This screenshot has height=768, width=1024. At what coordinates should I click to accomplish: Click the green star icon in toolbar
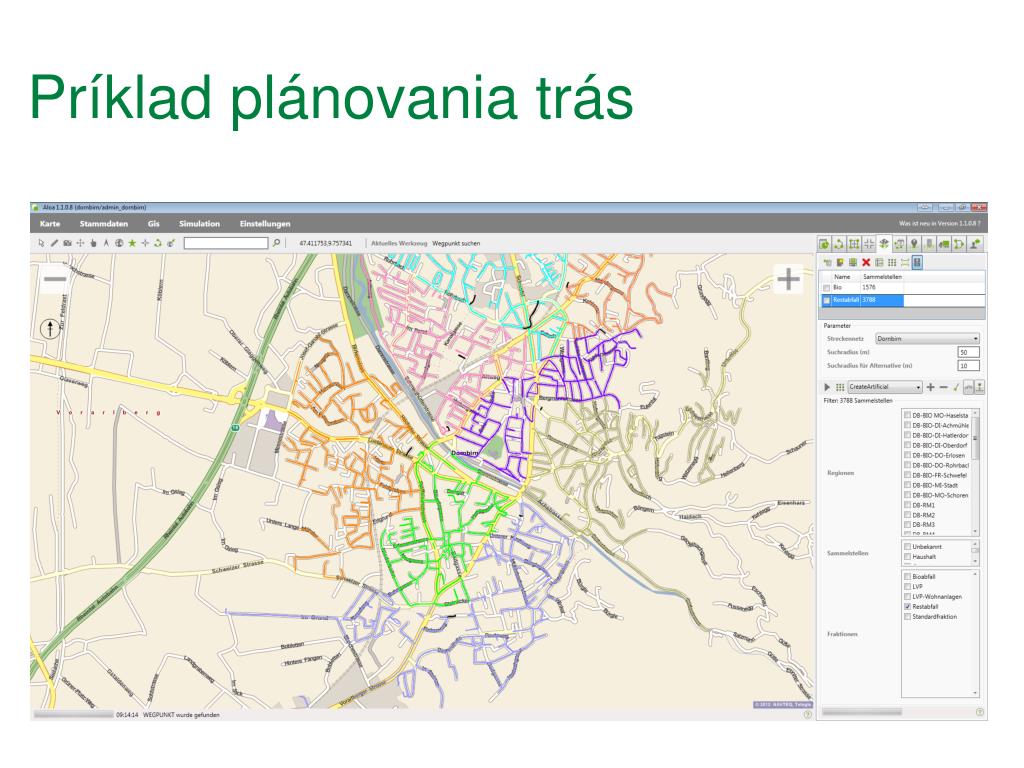coord(132,243)
